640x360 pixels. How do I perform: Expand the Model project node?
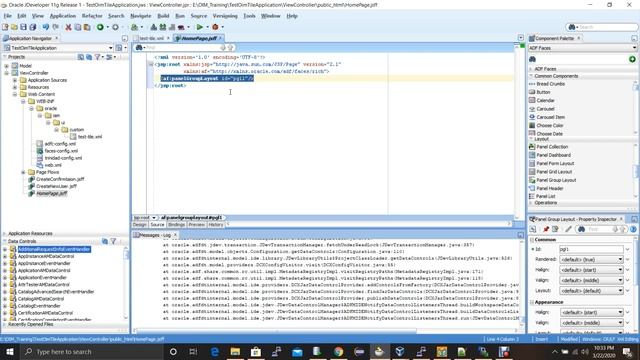pos(7,66)
